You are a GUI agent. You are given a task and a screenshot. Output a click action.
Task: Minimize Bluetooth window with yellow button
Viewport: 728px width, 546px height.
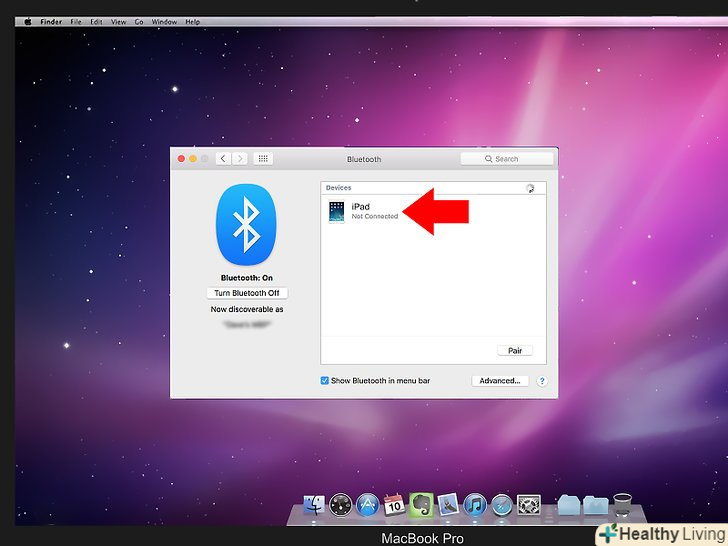click(x=193, y=159)
